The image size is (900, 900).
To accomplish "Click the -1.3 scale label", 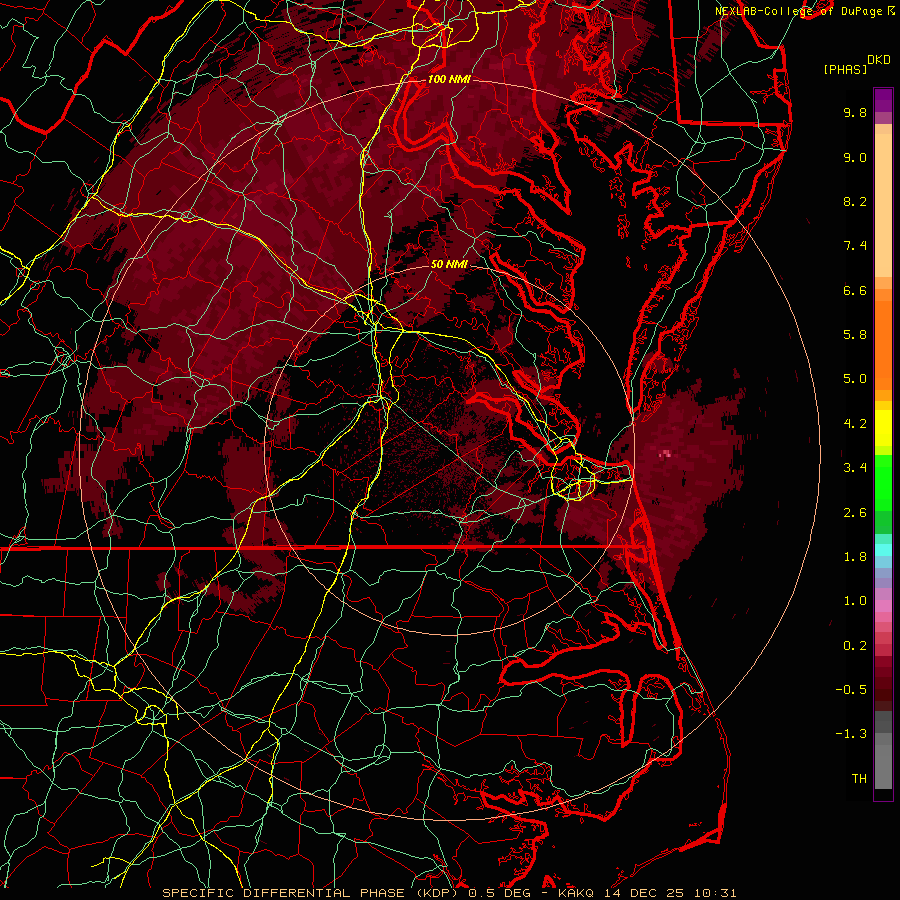I will pos(851,734).
